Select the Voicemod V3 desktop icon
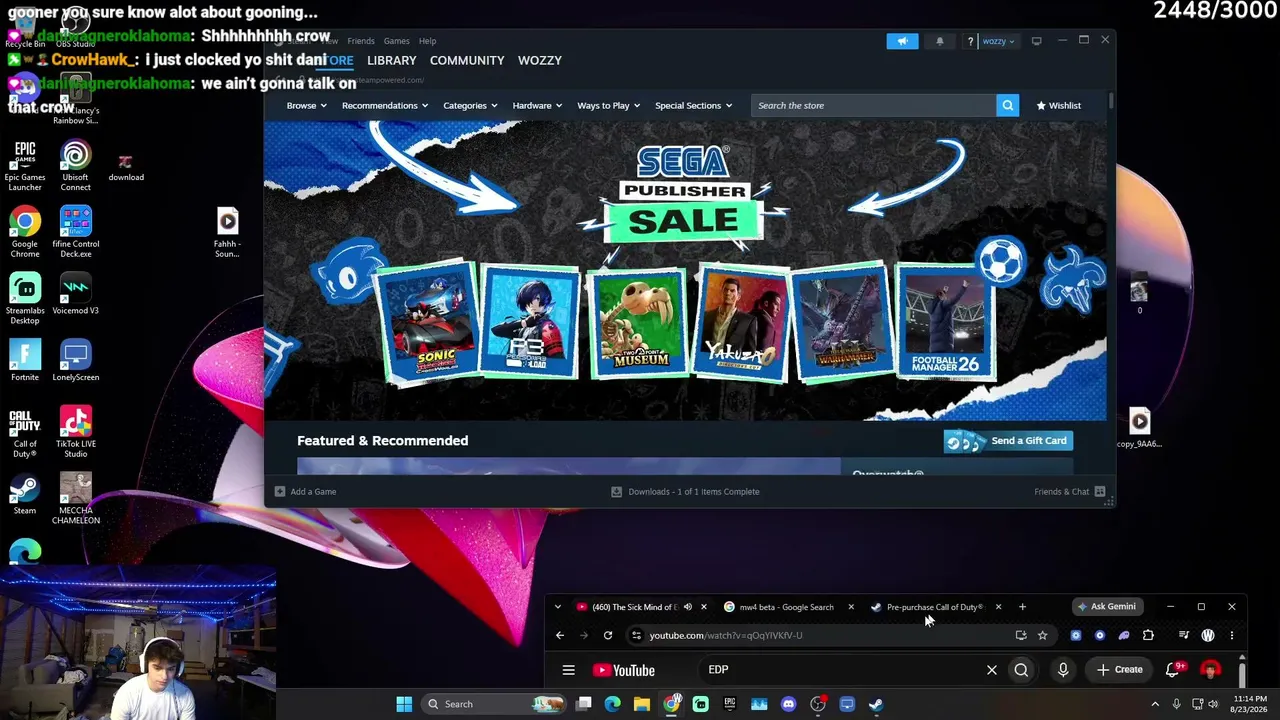The width and height of the screenshot is (1280, 720). click(x=75, y=294)
